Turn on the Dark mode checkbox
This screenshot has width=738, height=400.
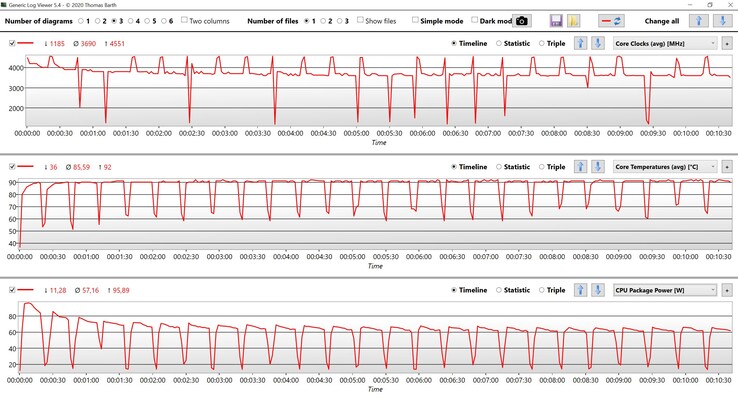pos(473,20)
